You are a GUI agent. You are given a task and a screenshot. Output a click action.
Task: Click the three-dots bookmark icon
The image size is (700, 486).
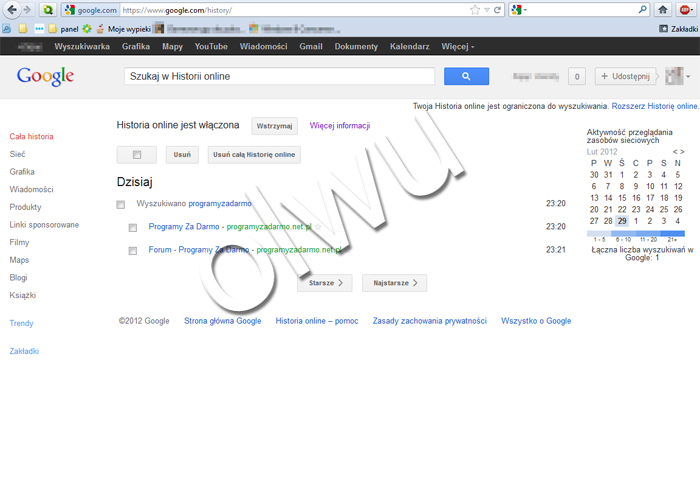tap(39, 29)
